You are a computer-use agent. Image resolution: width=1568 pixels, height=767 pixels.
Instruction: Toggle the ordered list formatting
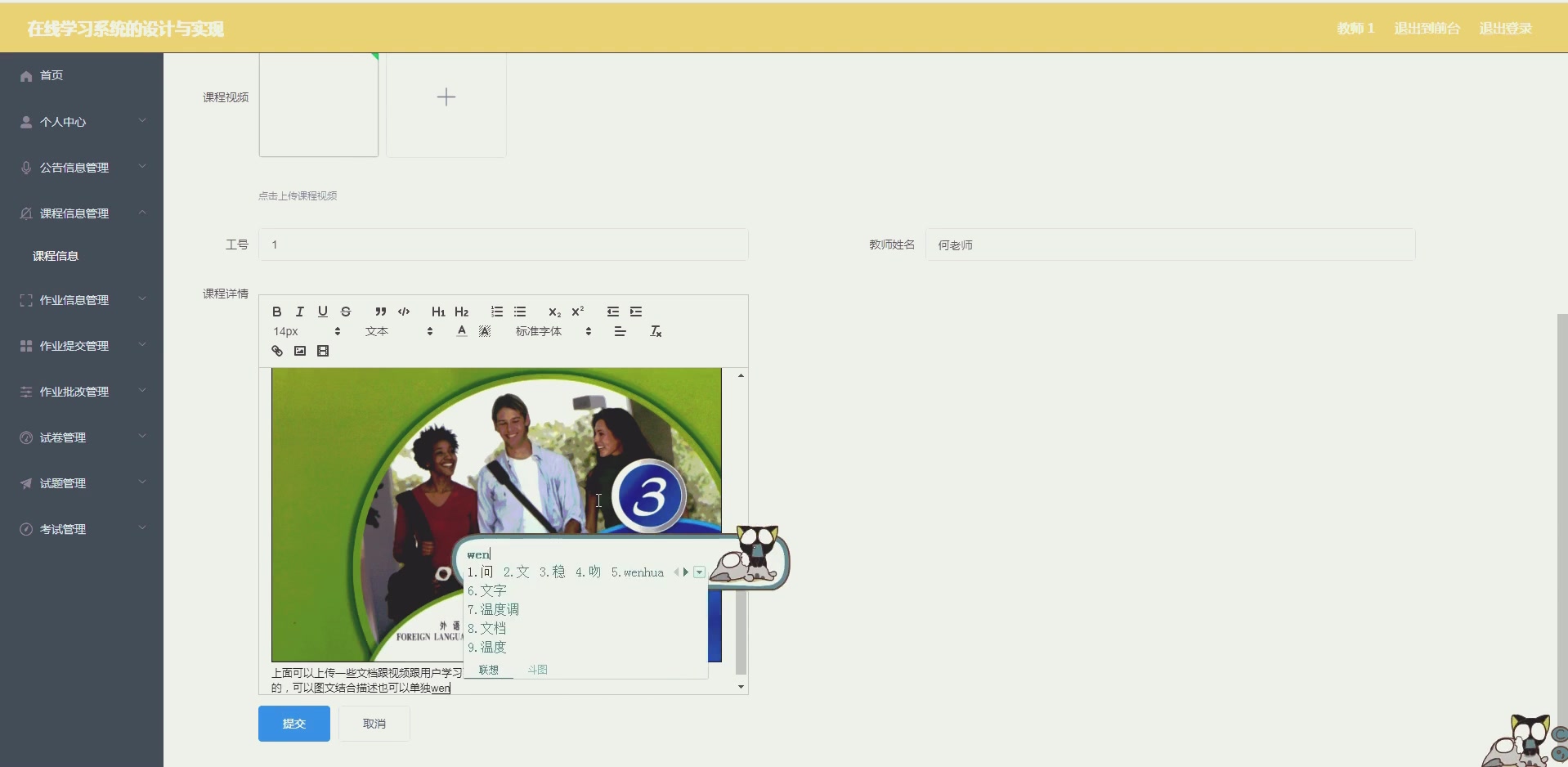click(496, 312)
